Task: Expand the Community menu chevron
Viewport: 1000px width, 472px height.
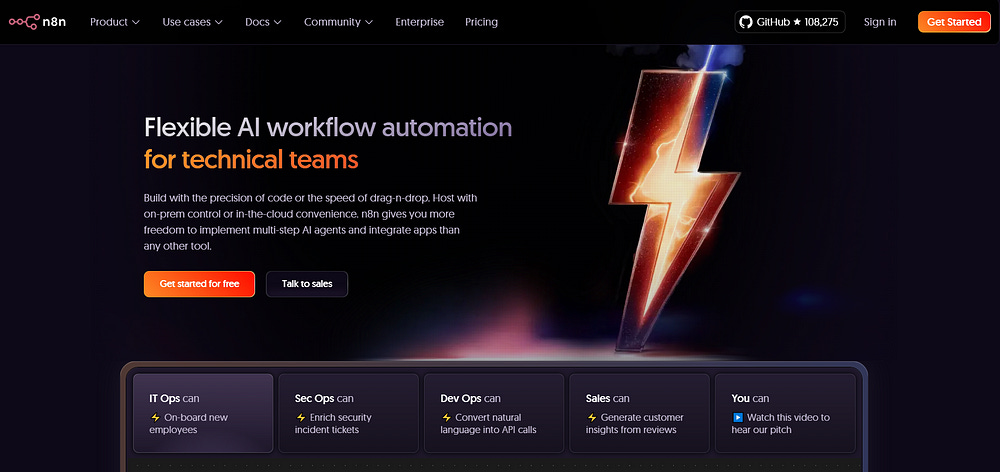Action: tap(369, 22)
